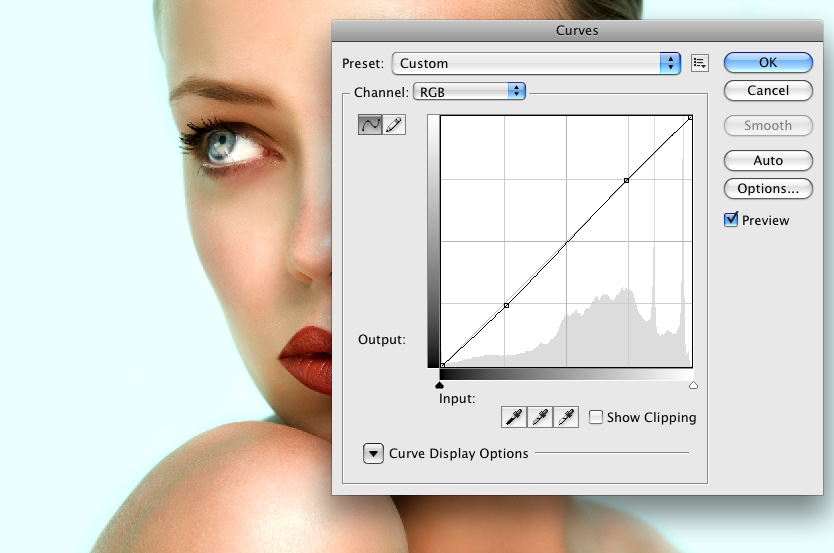Screen dimensions: 834x553
Task: Toggle the Preview checkbox
Action: coord(731,220)
